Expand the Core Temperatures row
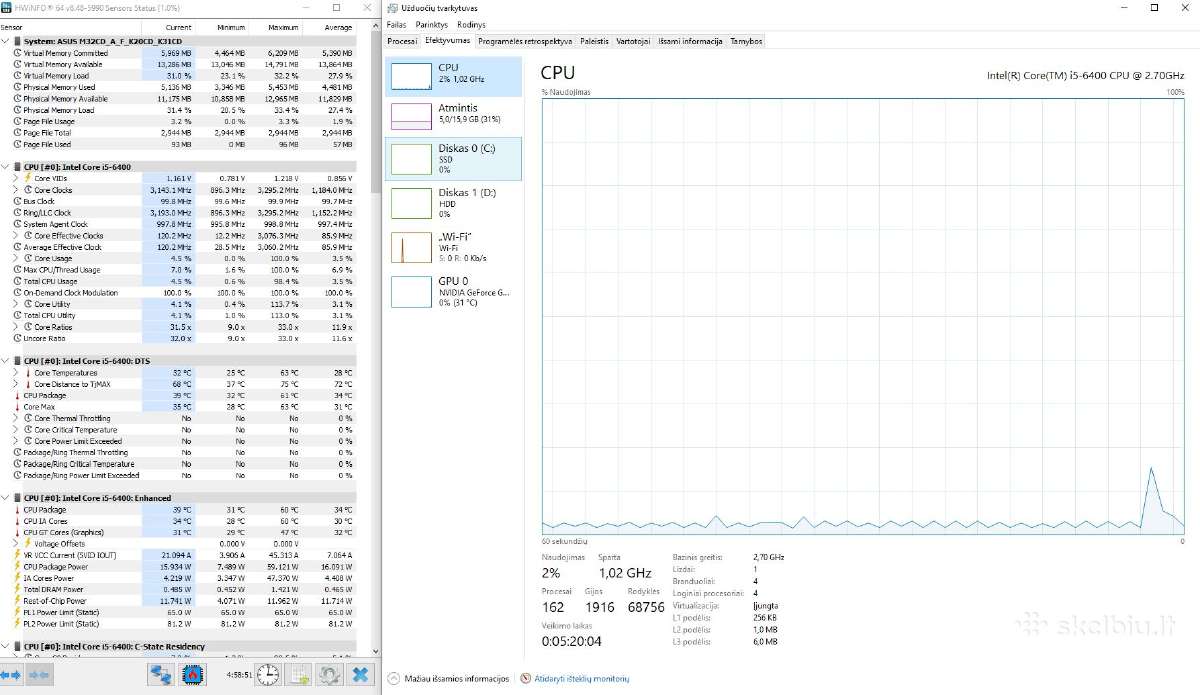 pos(17,373)
